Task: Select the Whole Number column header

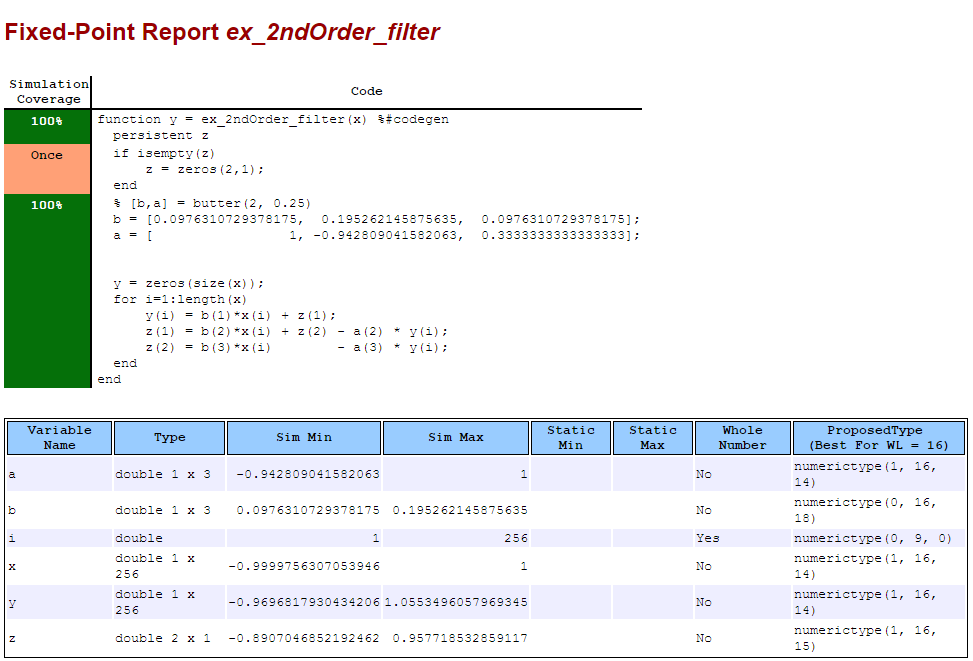Action: [x=743, y=438]
